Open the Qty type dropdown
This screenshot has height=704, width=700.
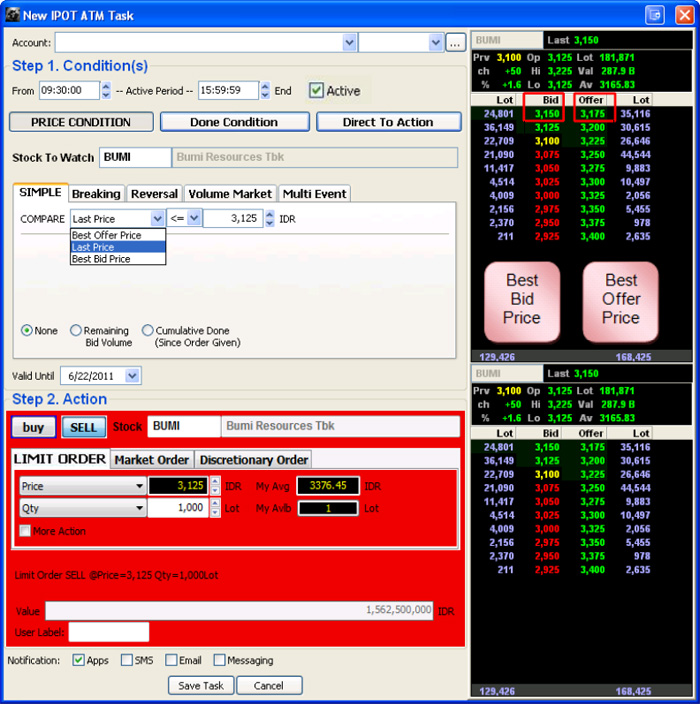(x=83, y=508)
